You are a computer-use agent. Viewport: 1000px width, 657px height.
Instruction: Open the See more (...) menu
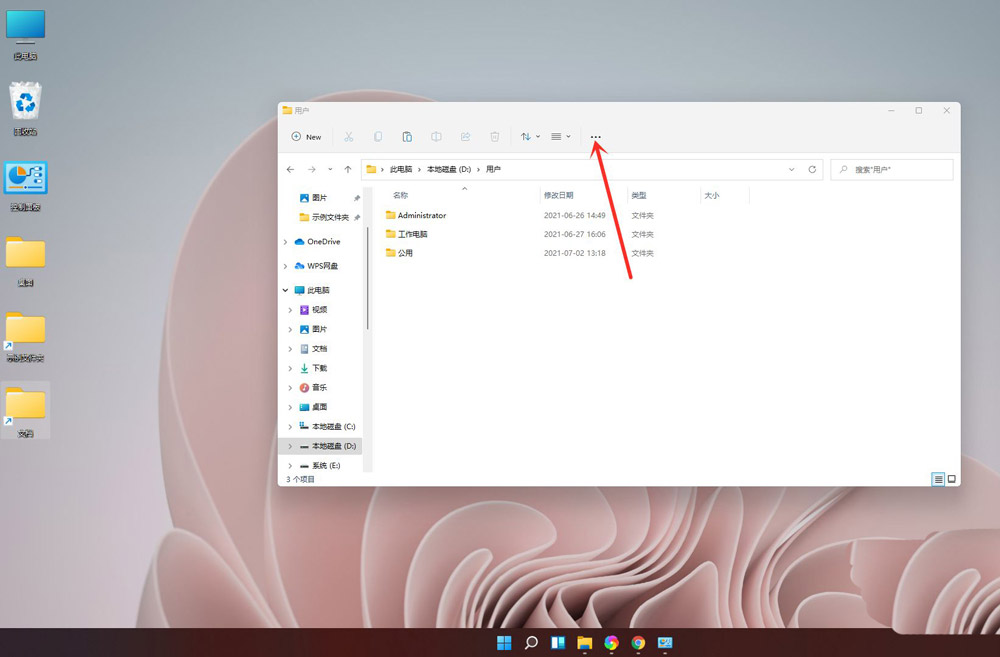click(596, 136)
